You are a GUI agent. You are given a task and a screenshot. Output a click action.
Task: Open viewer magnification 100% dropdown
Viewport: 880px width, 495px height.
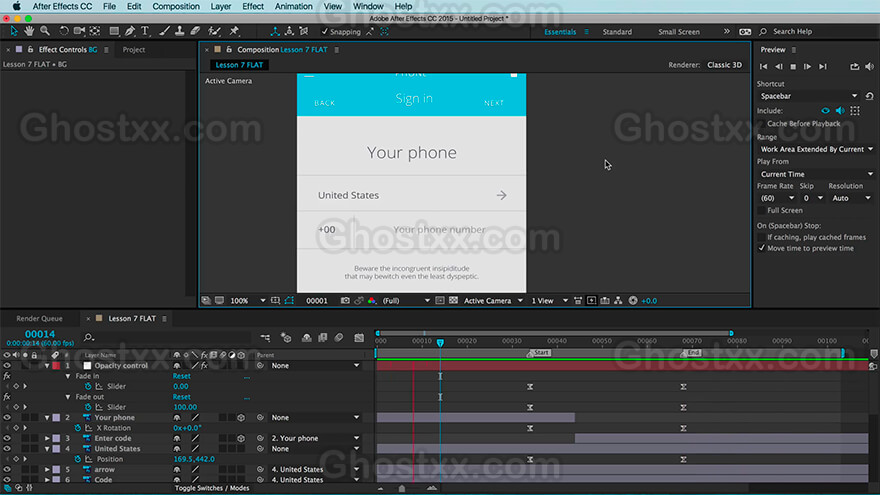pyautogui.click(x=247, y=301)
